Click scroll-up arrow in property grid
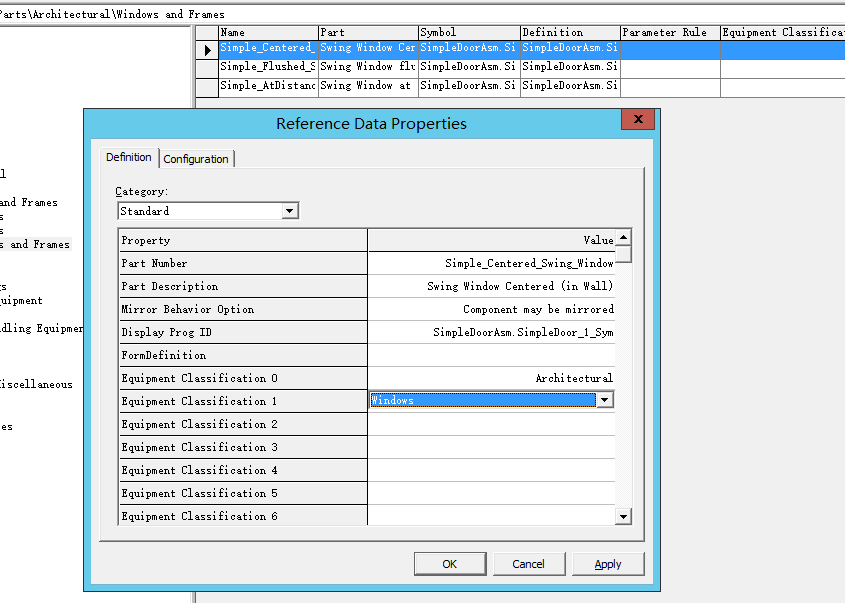The image size is (845, 603). tap(624, 238)
